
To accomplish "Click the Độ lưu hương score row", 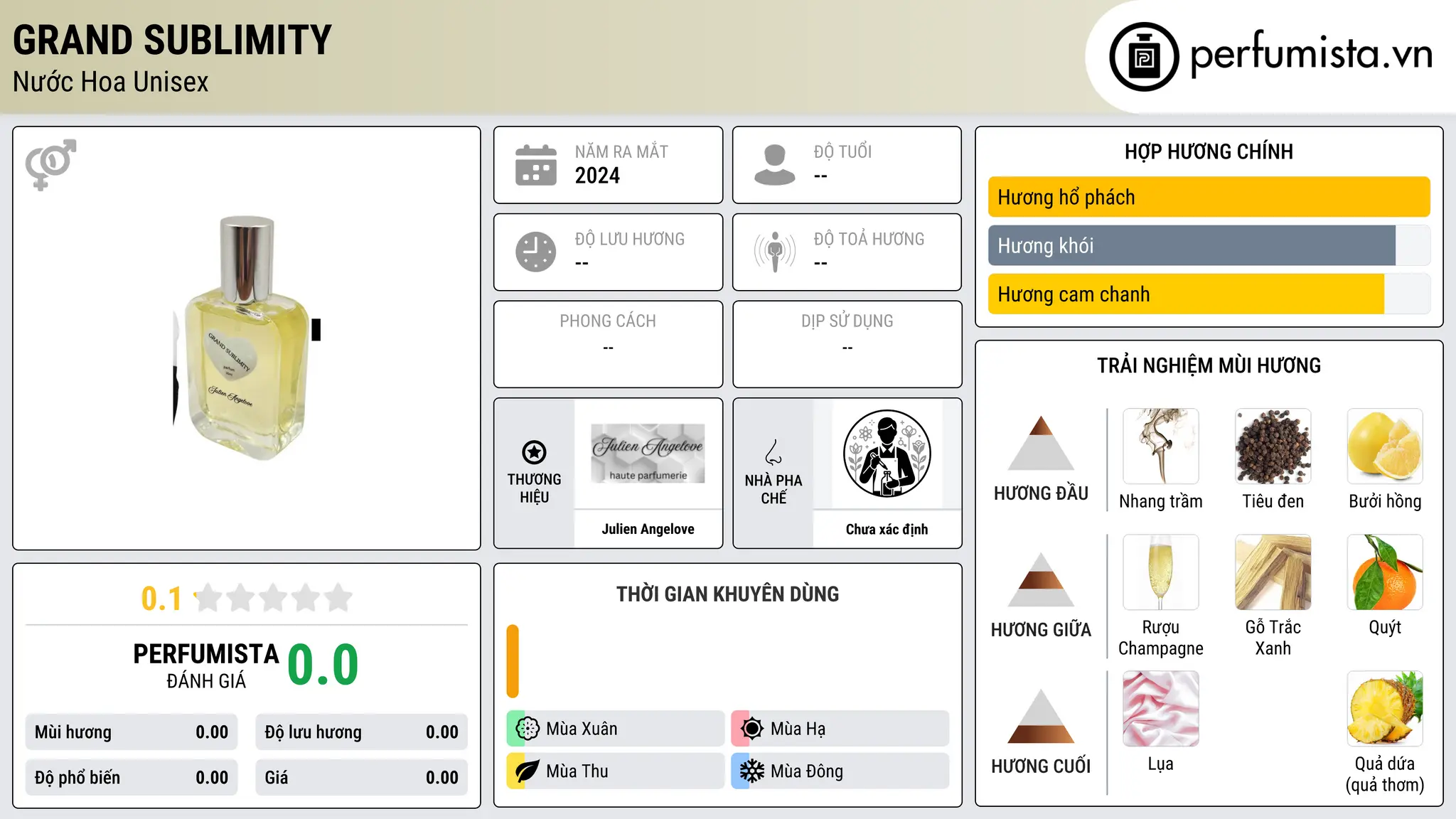I will [362, 732].
